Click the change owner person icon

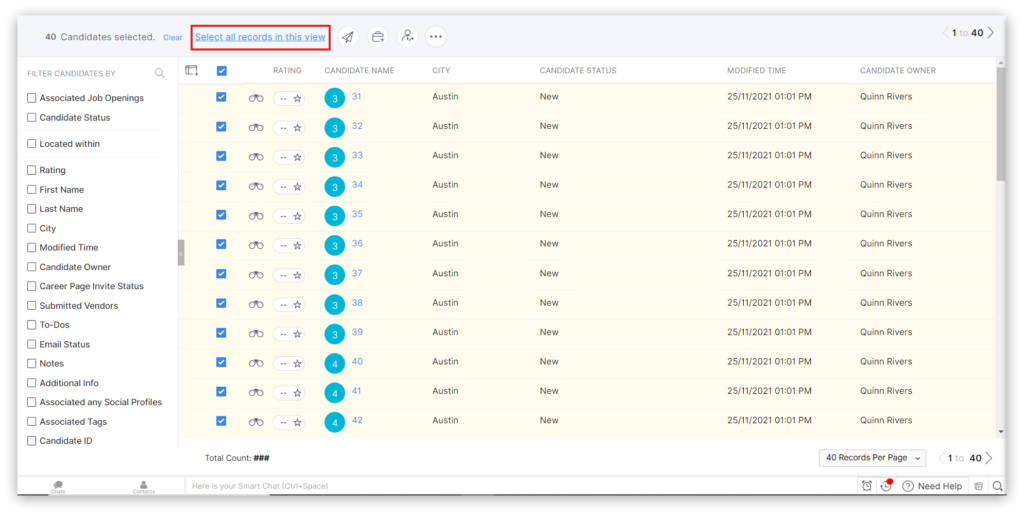(x=406, y=37)
